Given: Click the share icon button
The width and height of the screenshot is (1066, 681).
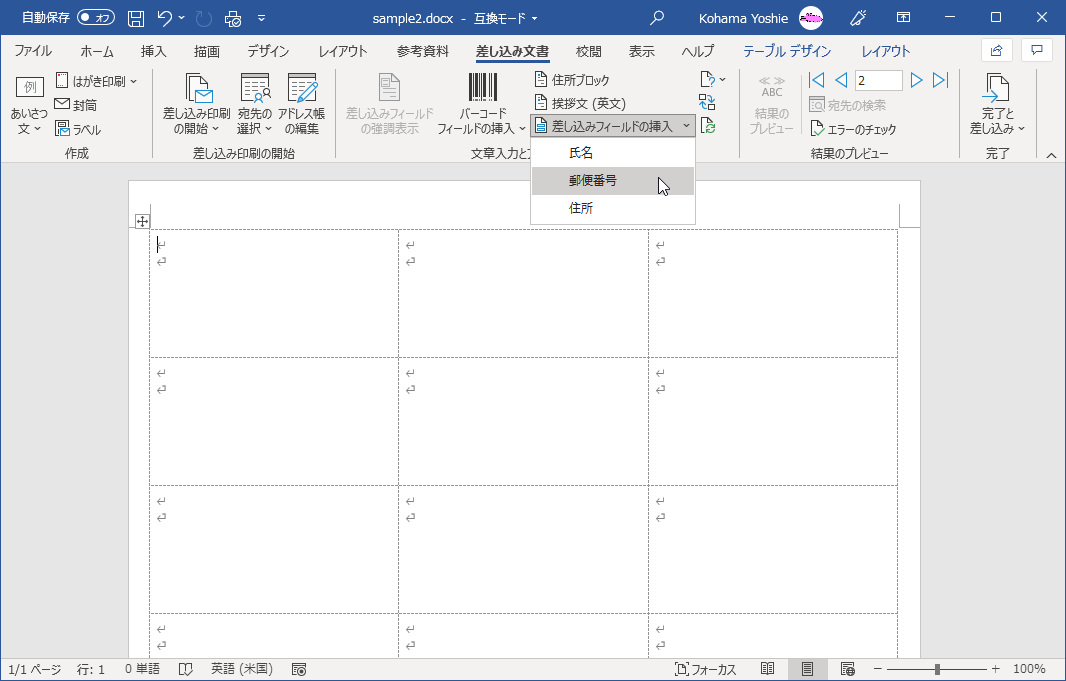Looking at the screenshot, I should [997, 50].
